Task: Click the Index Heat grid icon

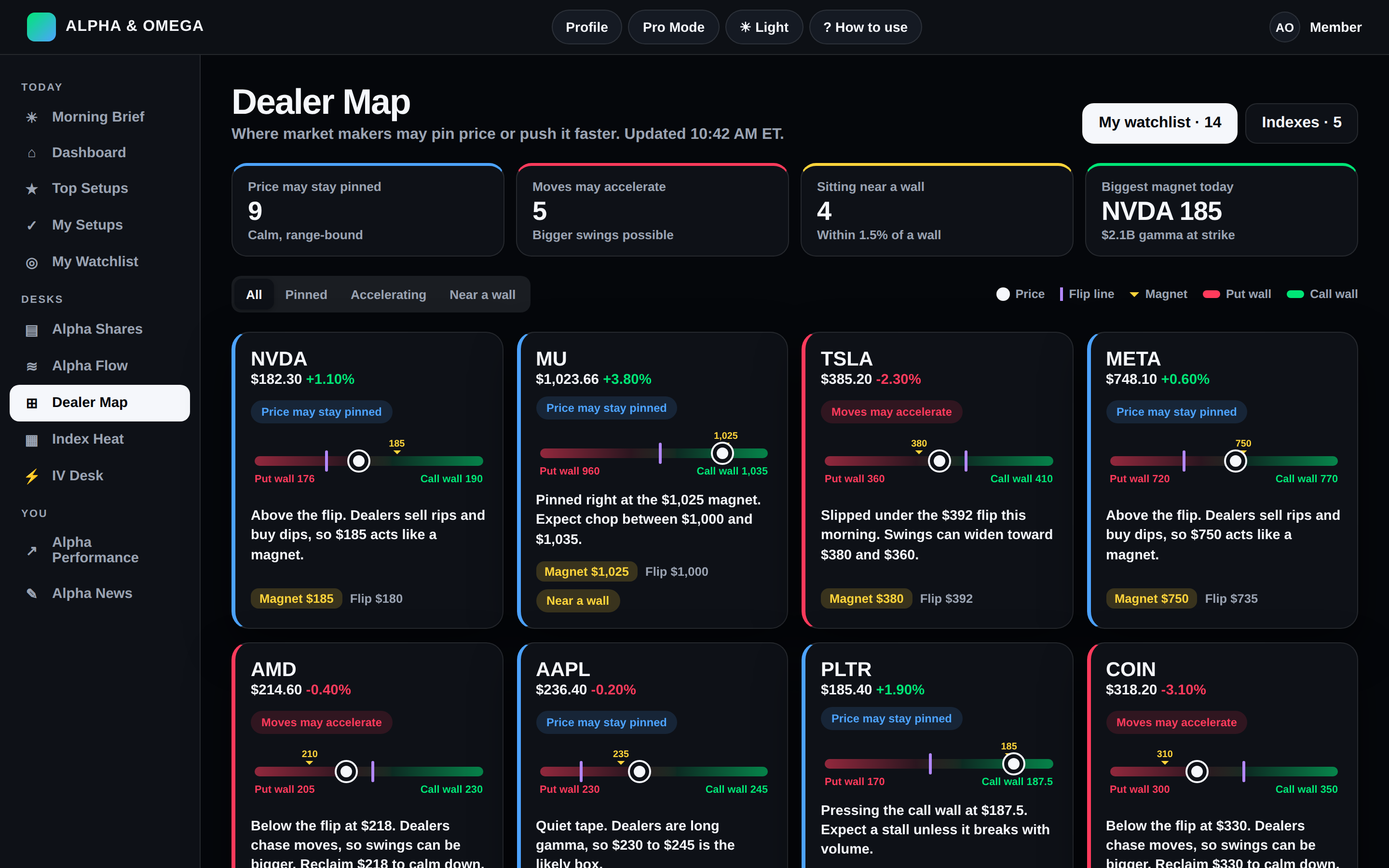Action: coord(31,440)
